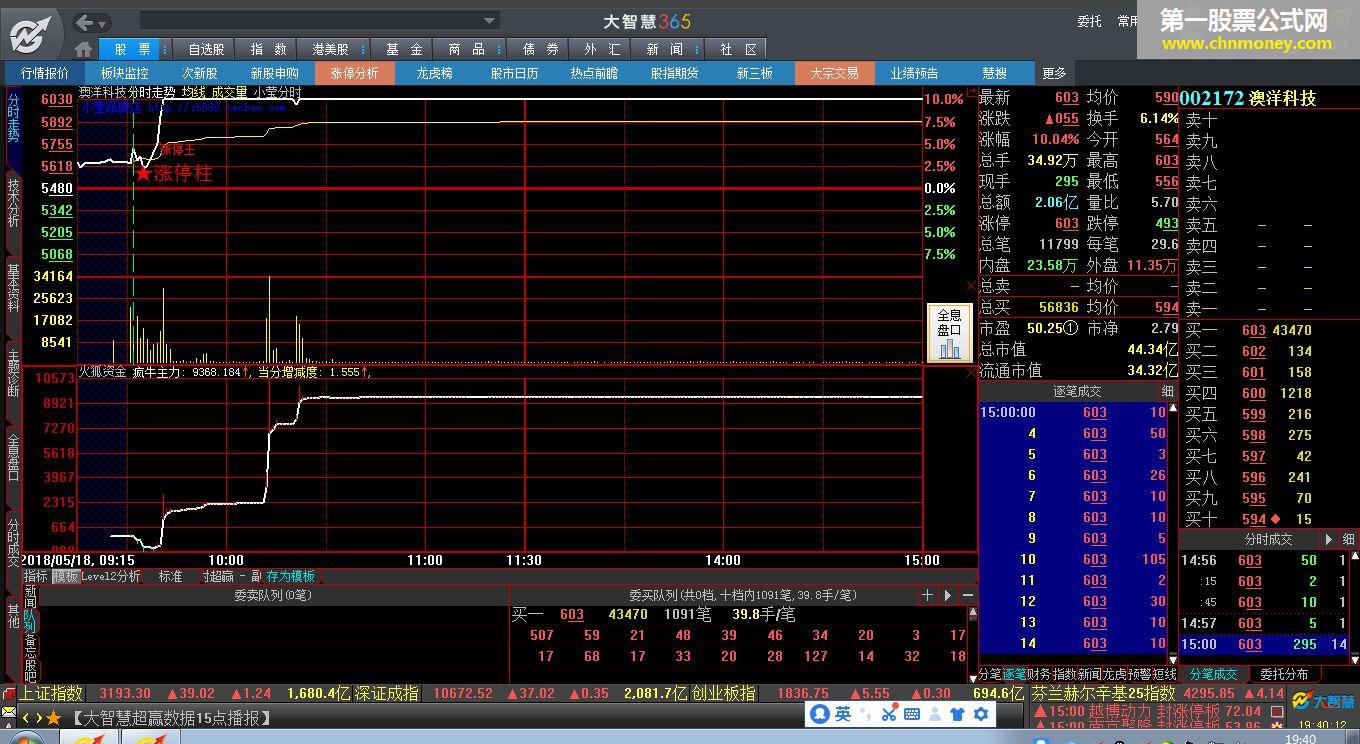The height and width of the screenshot is (744, 1360).
Task: Click the arrow button in 分时成交 header
Action: pos(1329,539)
